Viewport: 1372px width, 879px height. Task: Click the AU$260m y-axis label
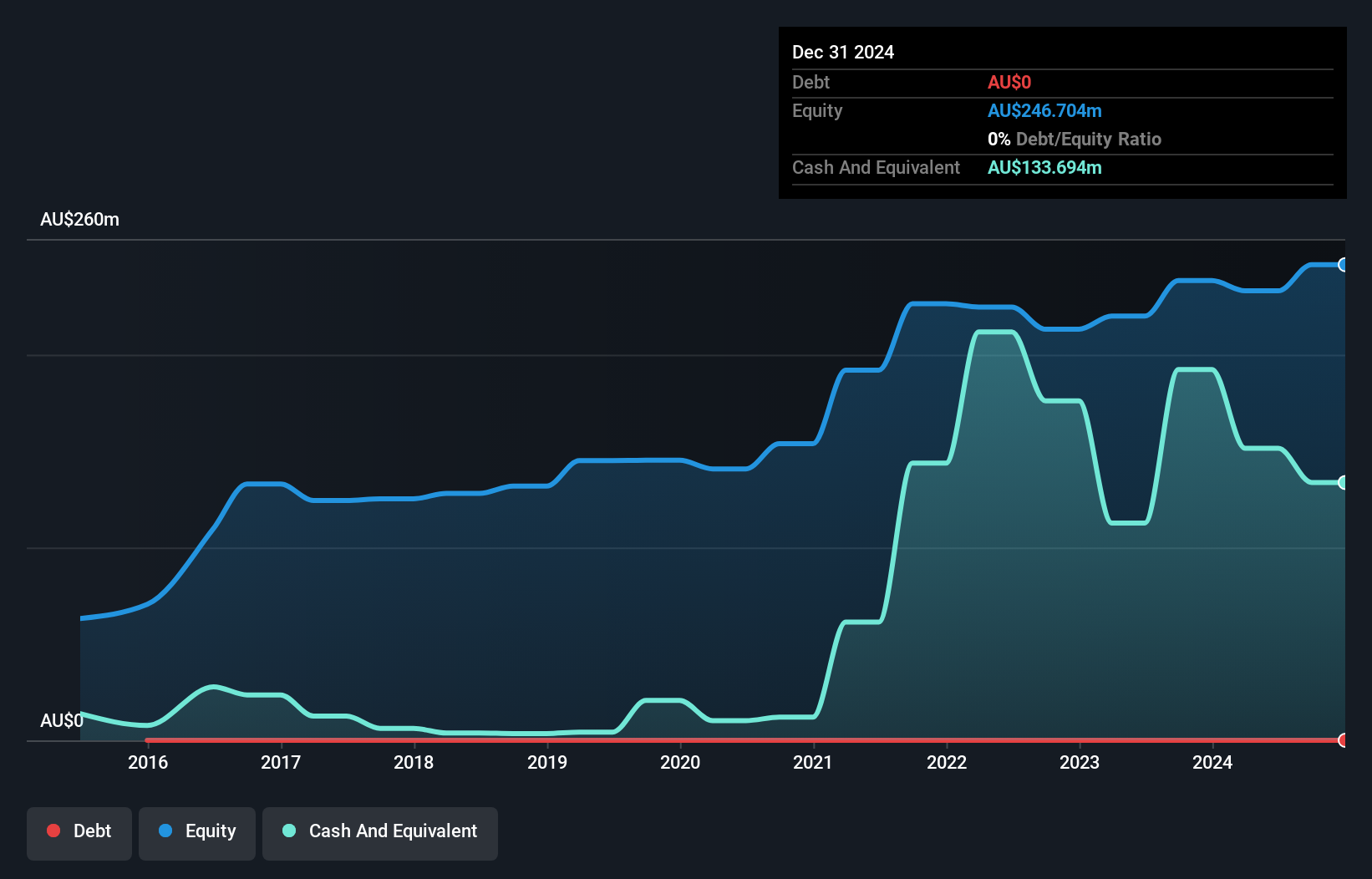[x=80, y=220]
